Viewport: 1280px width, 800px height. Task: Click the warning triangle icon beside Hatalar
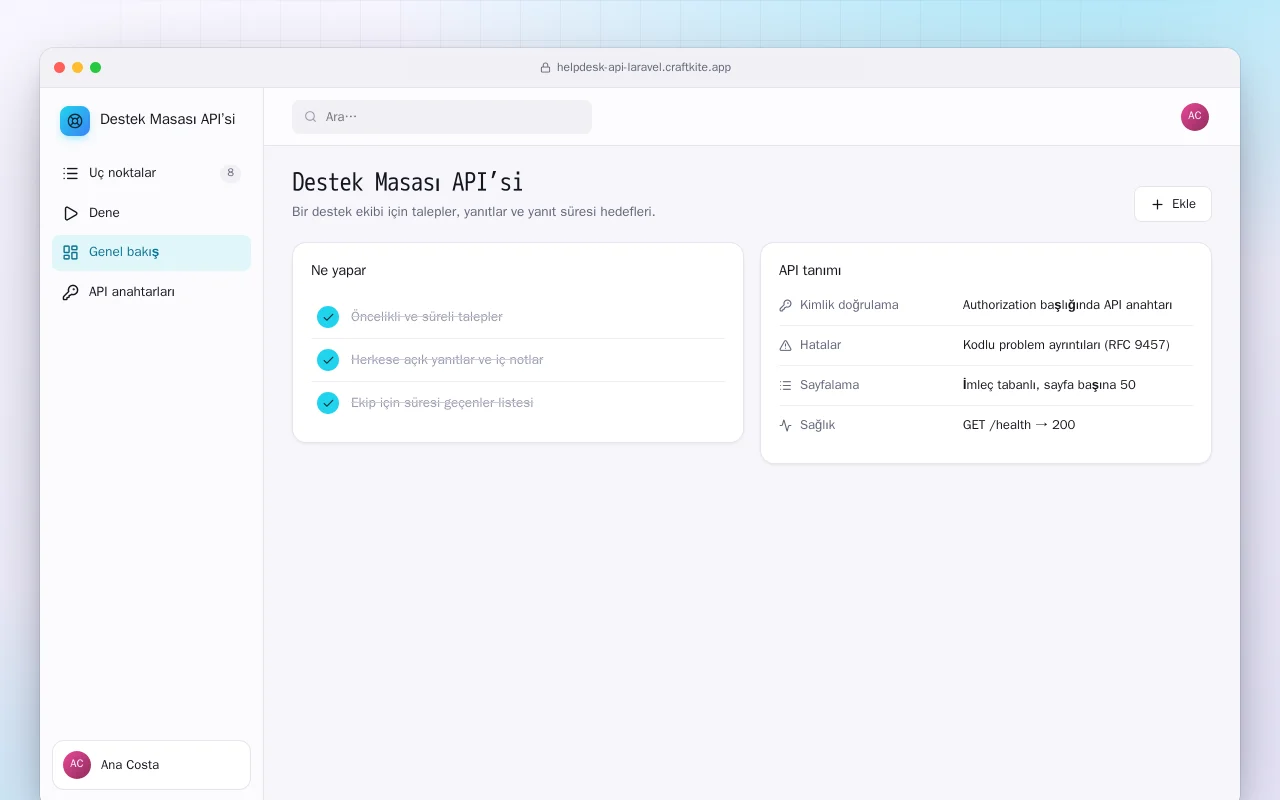785,345
